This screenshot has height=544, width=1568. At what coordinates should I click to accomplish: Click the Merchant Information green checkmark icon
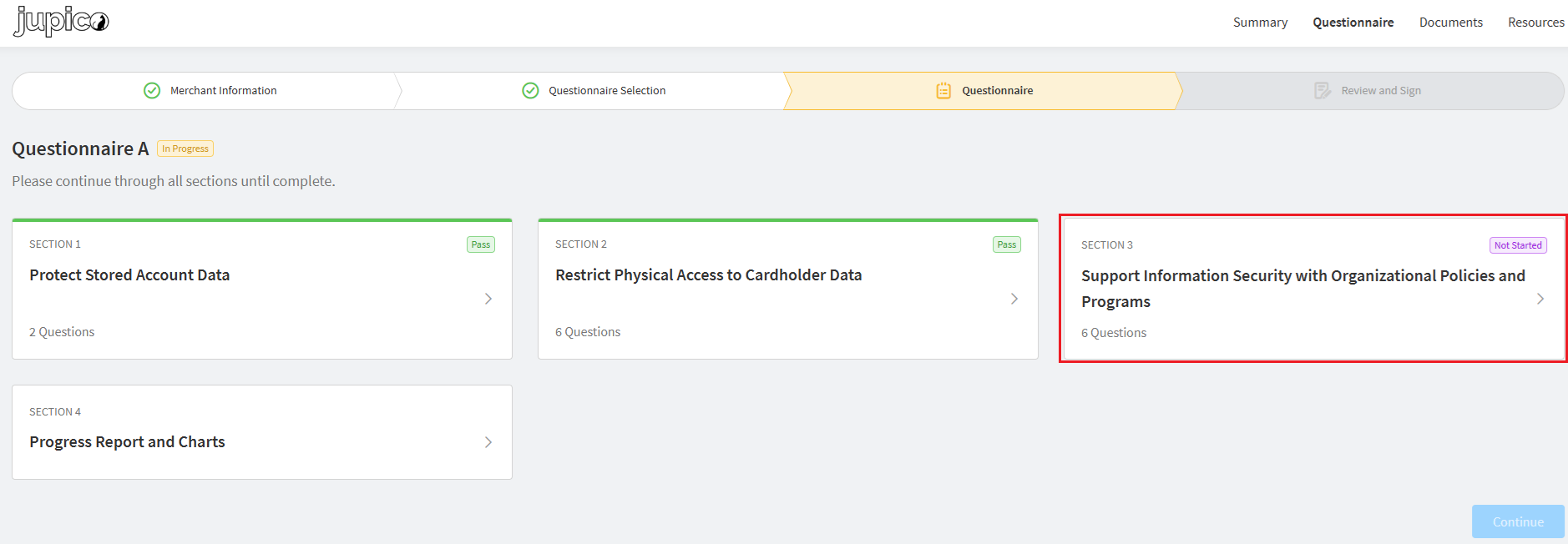click(x=152, y=91)
